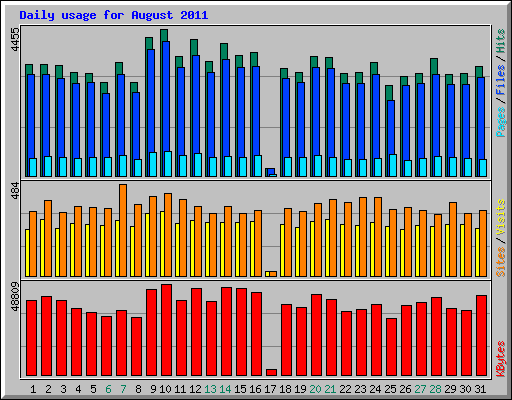Click green day label 7 on x-axis

(x=123, y=389)
